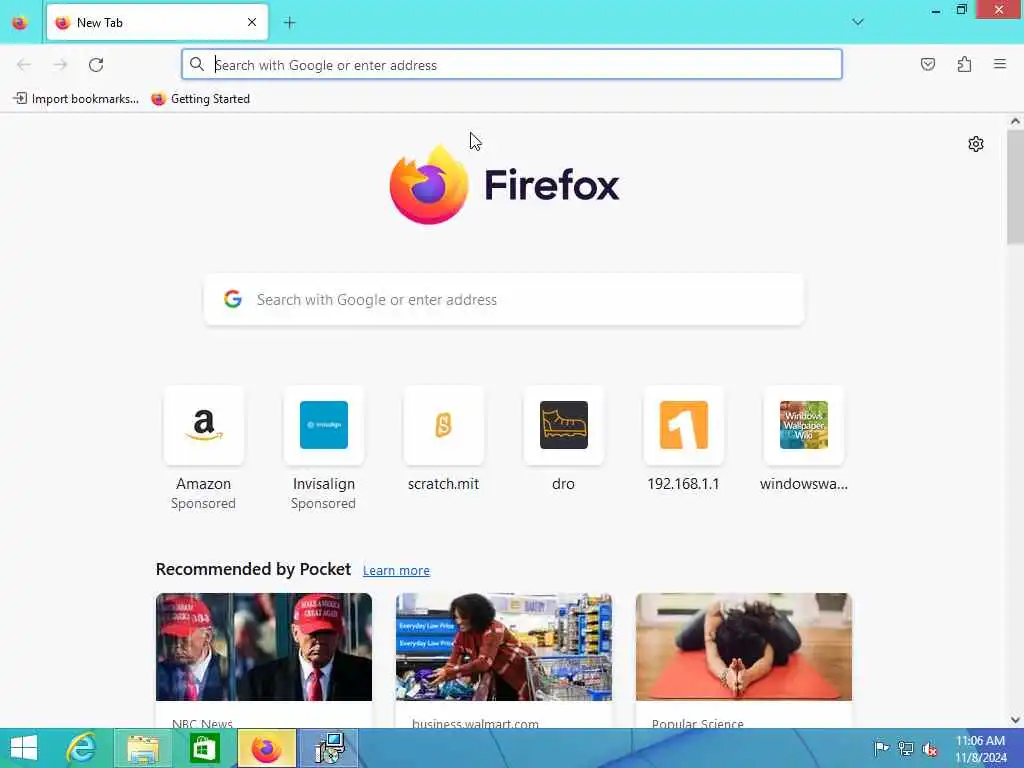Open the Getting Started bookmark

200,99
